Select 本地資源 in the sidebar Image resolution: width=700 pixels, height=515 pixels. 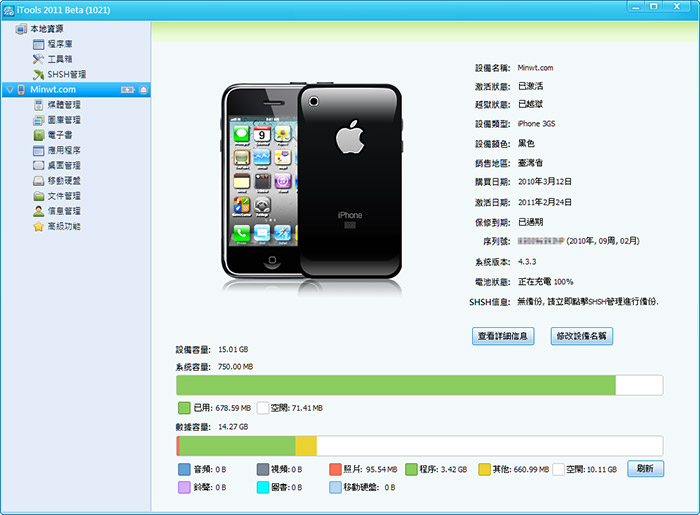pos(47,29)
